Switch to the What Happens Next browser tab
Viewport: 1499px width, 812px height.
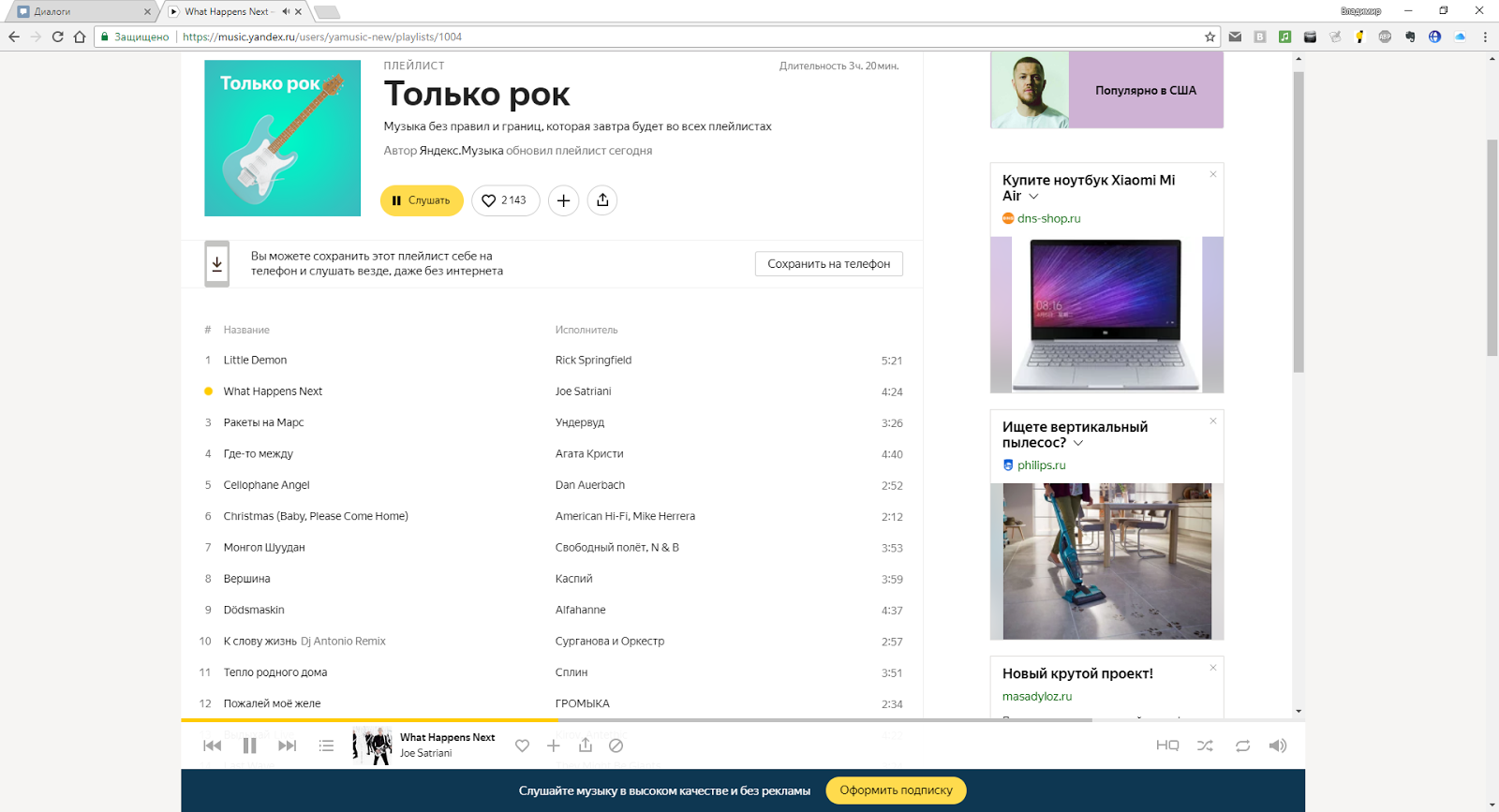point(233,11)
